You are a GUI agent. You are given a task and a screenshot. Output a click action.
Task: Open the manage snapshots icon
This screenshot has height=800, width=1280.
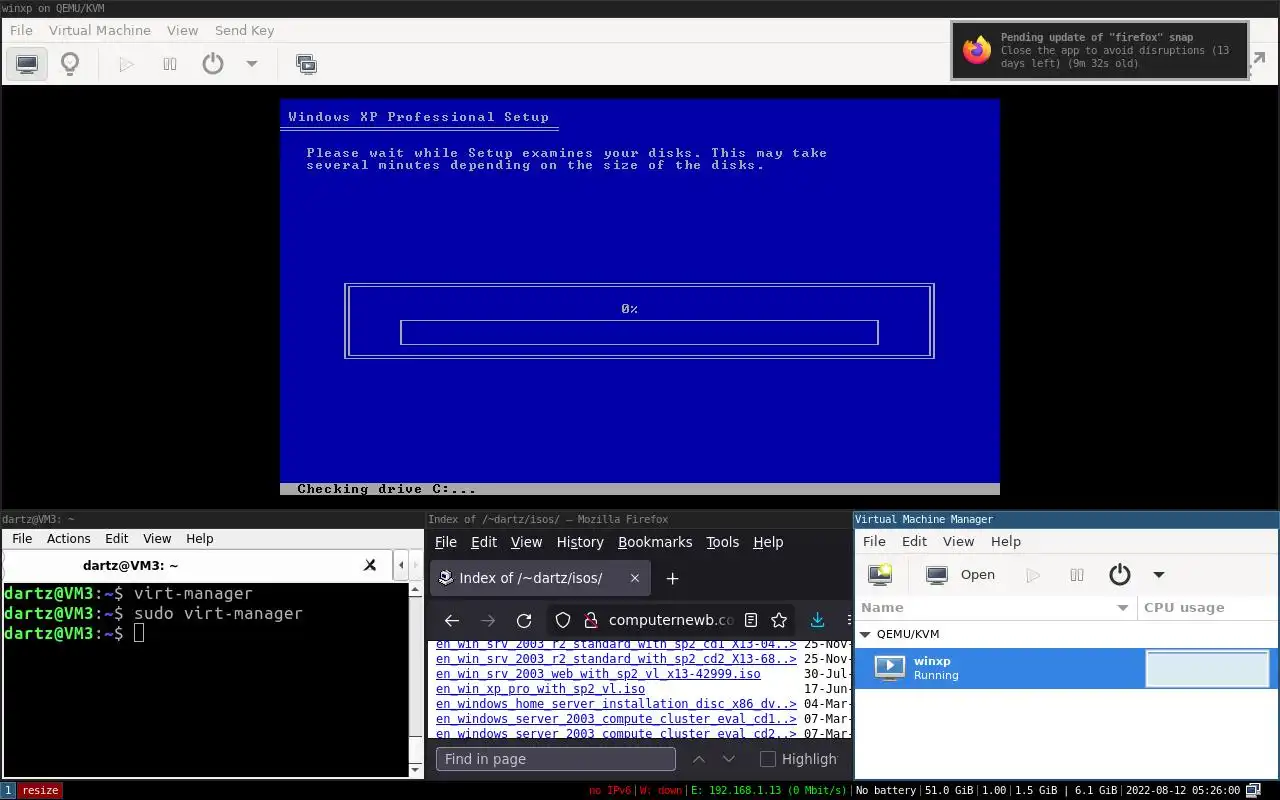point(306,64)
